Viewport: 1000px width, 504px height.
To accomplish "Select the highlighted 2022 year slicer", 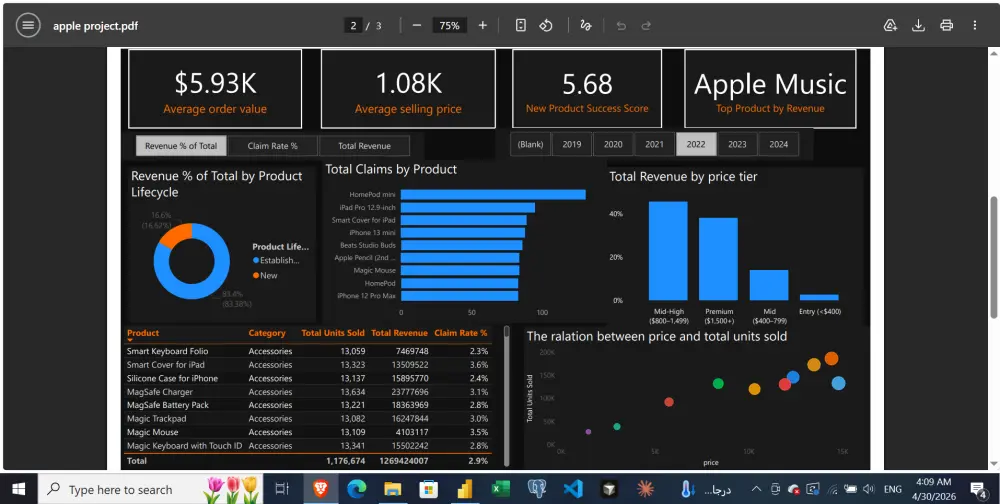I will [696, 144].
